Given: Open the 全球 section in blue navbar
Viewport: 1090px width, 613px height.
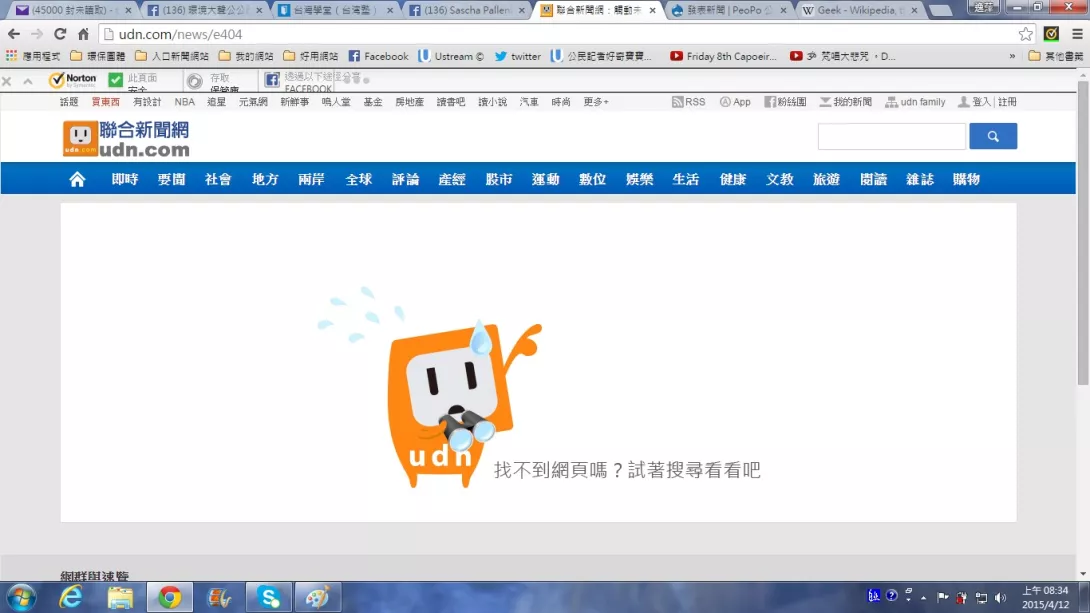Looking at the screenshot, I should 359,179.
